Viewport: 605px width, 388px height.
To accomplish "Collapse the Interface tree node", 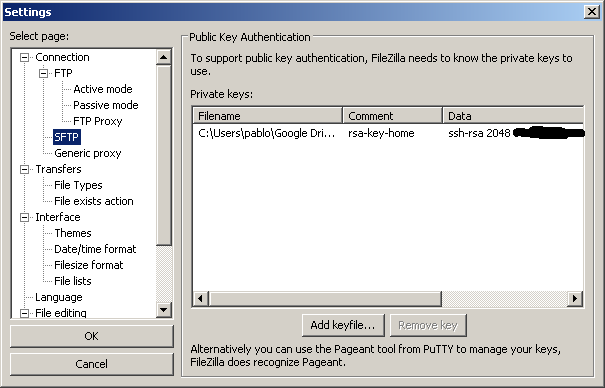I will [x=24, y=218].
